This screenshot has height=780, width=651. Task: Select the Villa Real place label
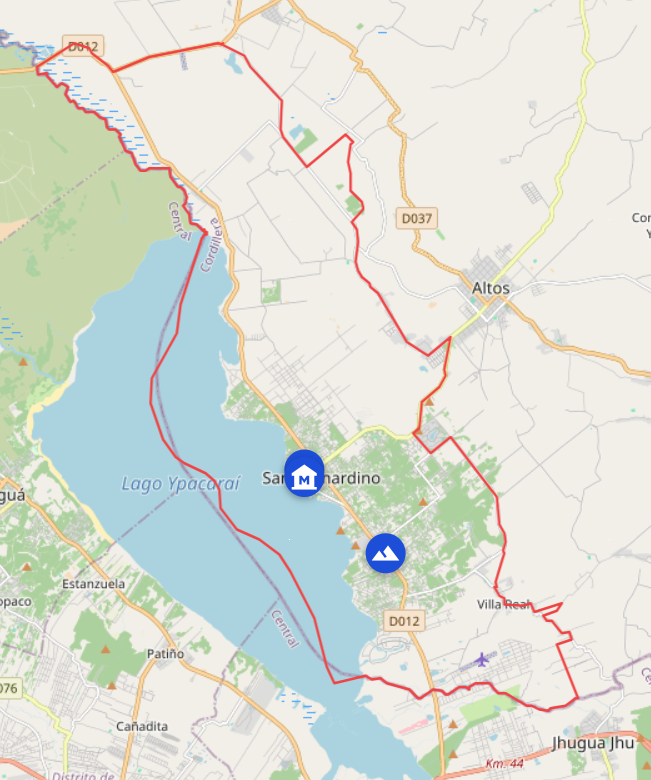pos(504,604)
